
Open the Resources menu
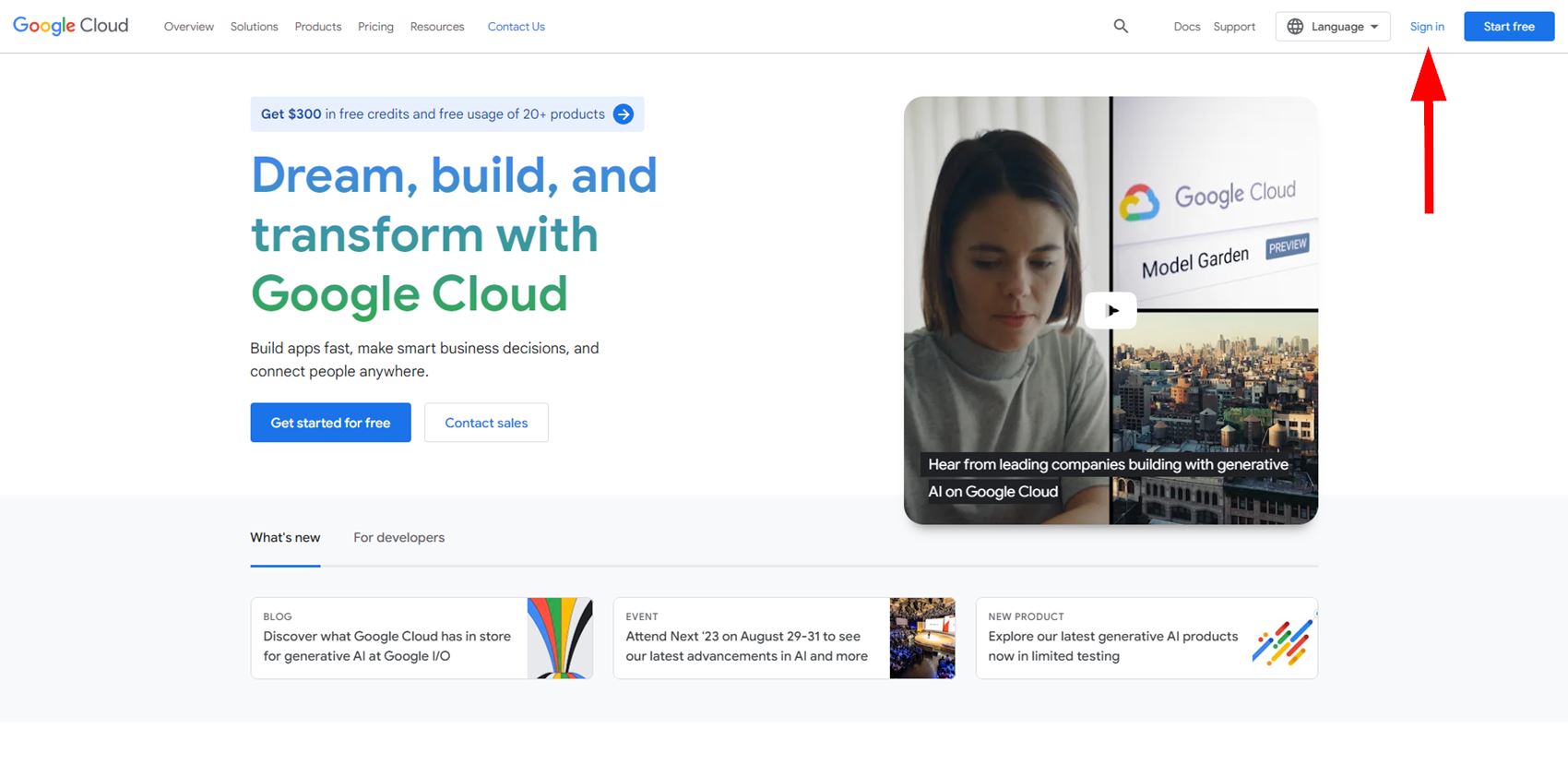click(437, 27)
